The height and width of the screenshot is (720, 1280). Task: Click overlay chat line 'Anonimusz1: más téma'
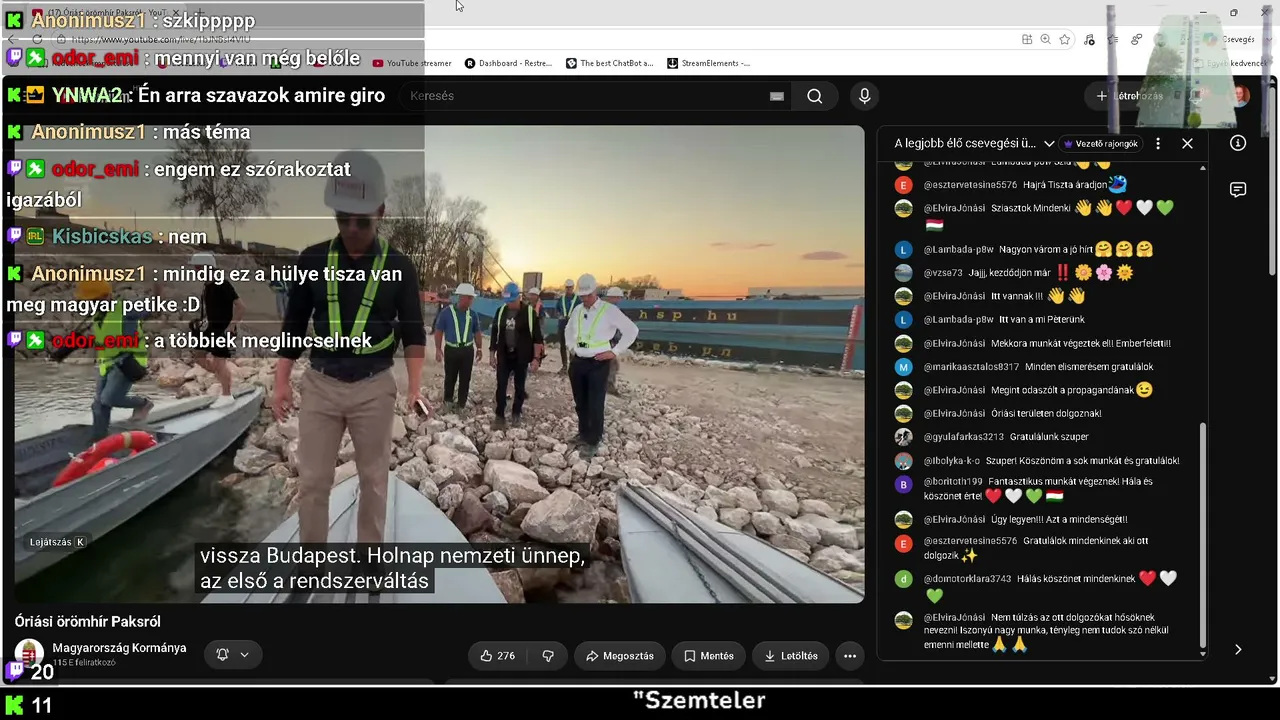coord(129,132)
